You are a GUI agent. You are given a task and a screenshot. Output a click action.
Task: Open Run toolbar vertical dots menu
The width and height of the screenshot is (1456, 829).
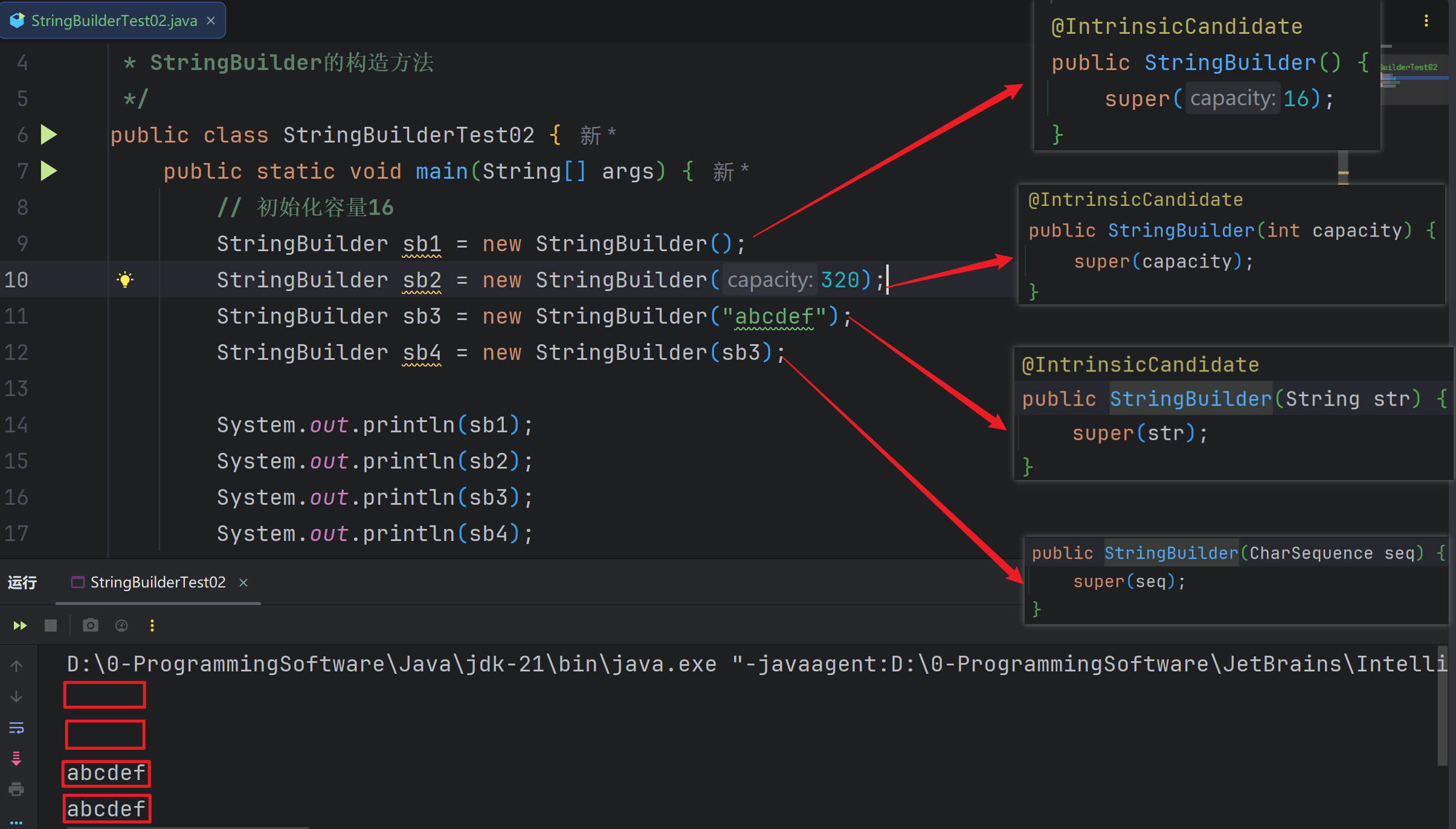point(152,626)
